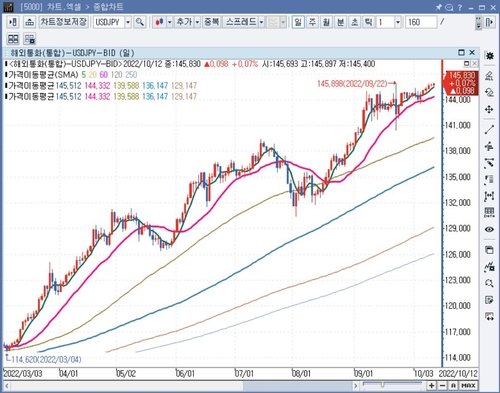
Task: Expand the chart type dropdown arrow
Action: click(170, 22)
